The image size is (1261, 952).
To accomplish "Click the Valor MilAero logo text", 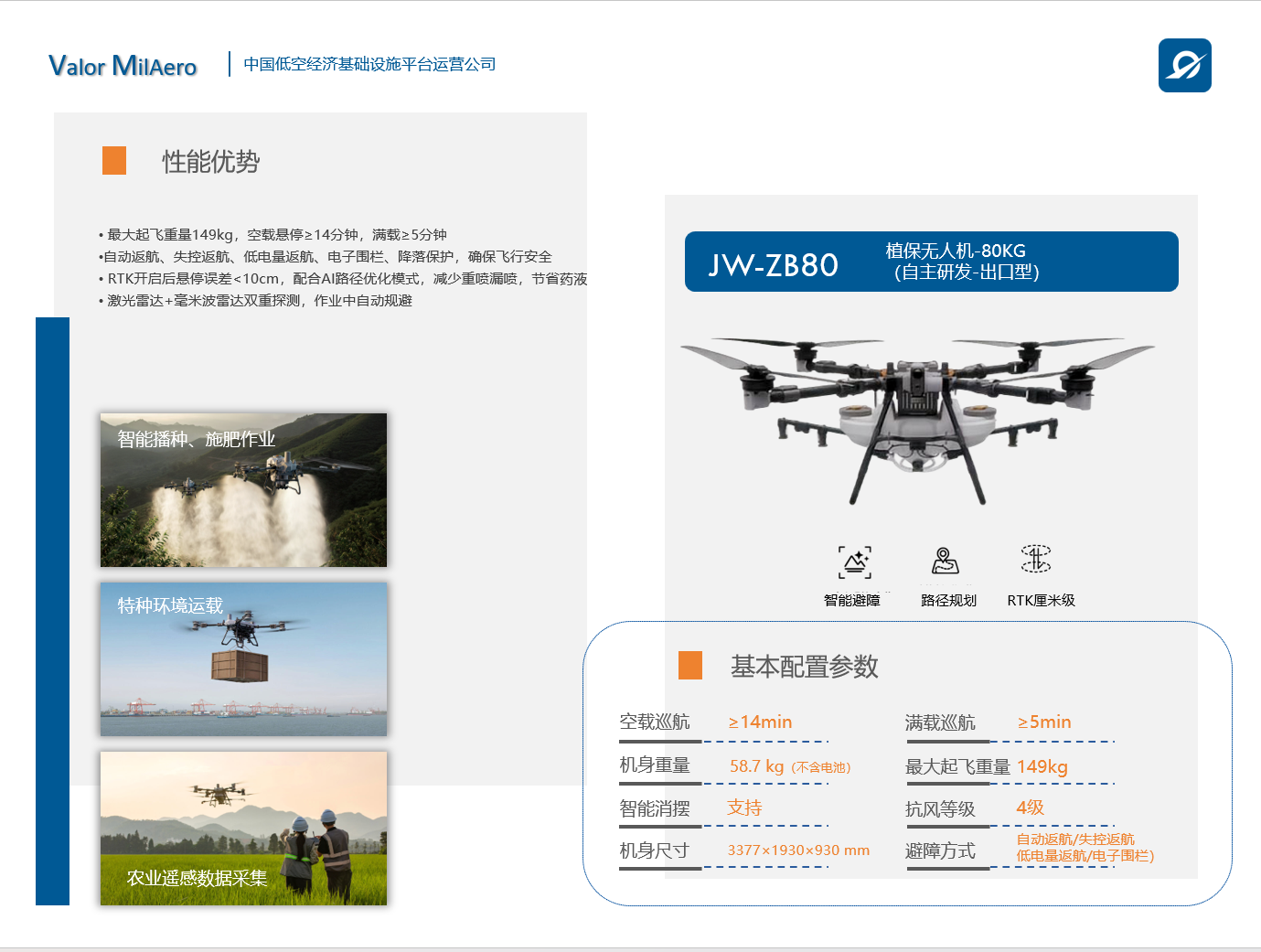I will [123, 66].
